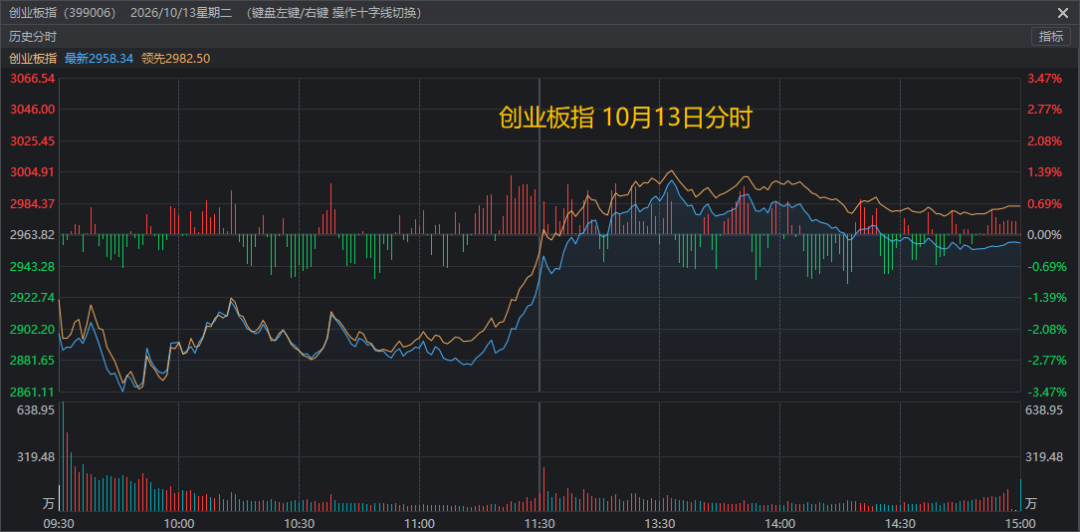Click the 2861.11 bottom price label
This screenshot has width=1080, height=532.
[32, 392]
